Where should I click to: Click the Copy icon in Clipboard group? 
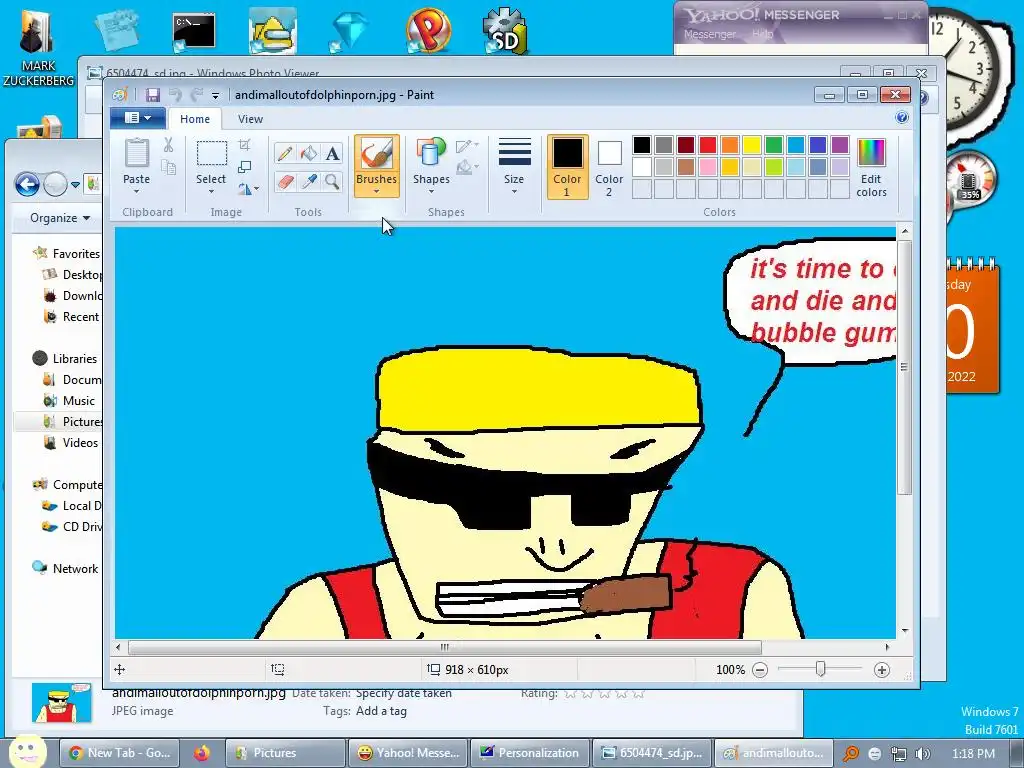(168, 168)
